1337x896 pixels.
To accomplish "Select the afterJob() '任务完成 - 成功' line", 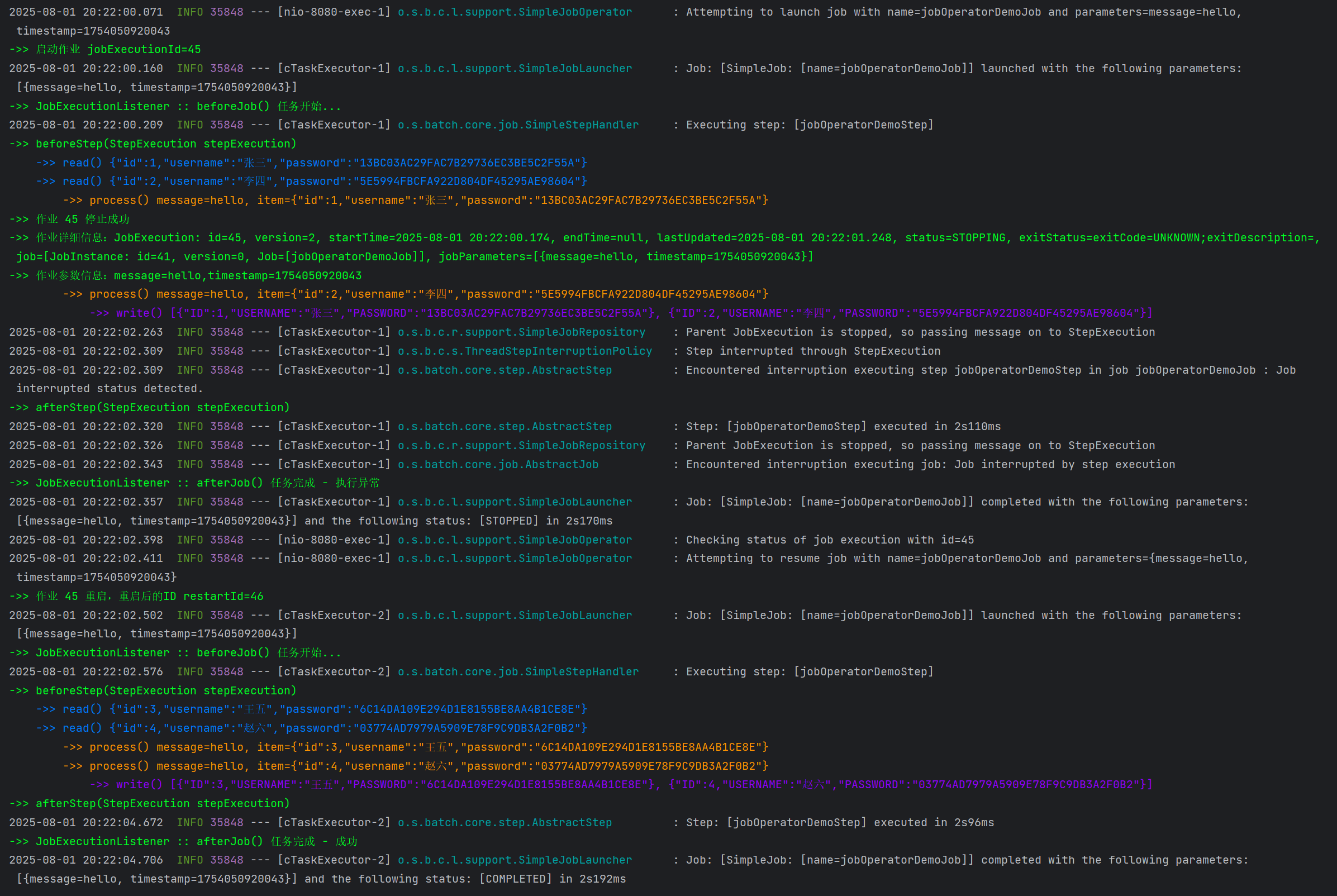I will coord(183,842).
